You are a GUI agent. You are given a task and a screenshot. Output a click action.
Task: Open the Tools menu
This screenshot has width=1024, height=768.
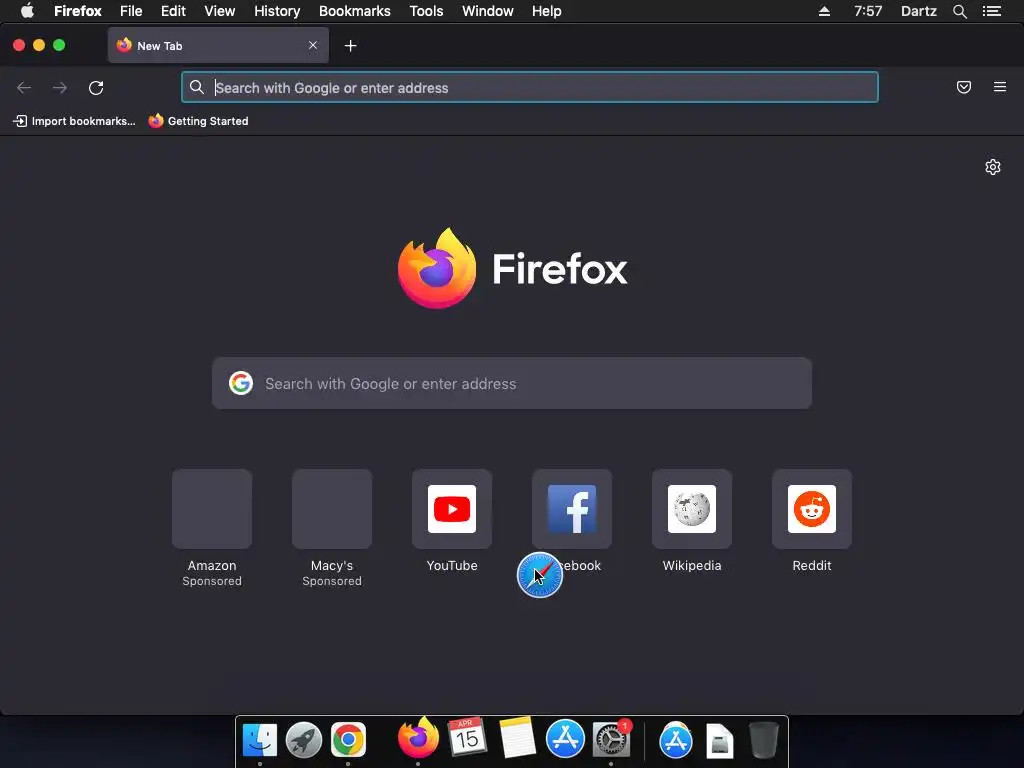click(426, 11)
